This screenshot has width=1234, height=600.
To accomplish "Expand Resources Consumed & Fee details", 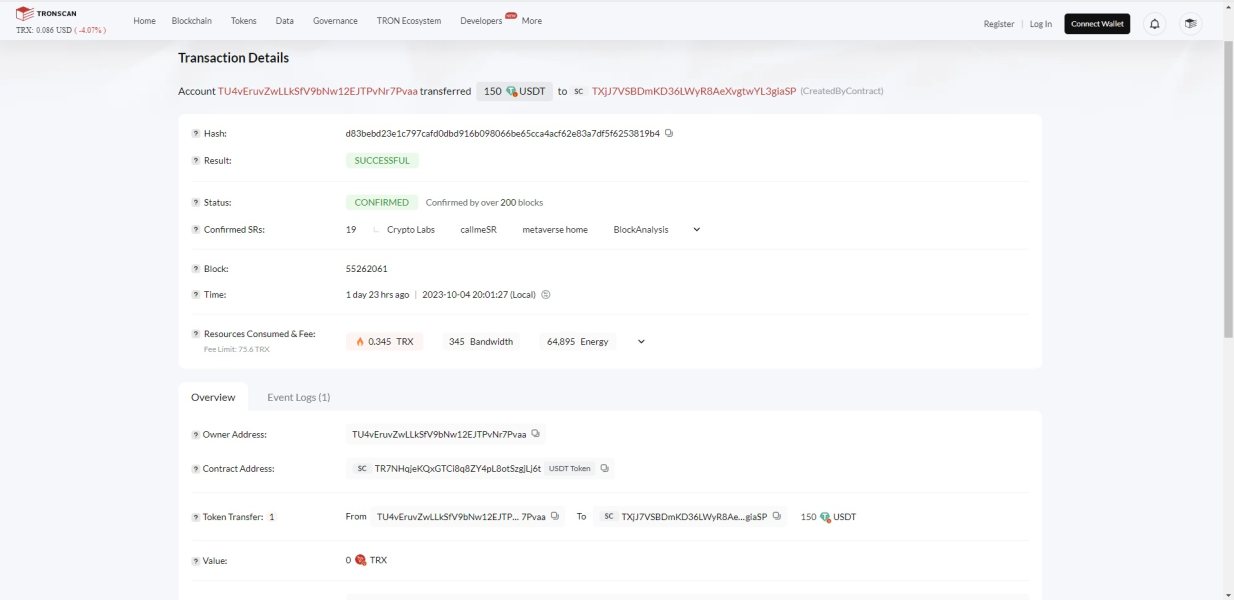I will [x=641, y=342].
